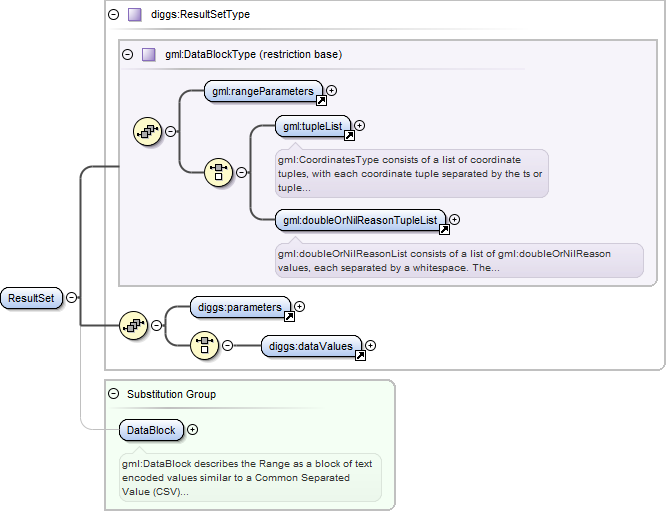Collapse the ResultSet root element

click(x=72, y=298)
